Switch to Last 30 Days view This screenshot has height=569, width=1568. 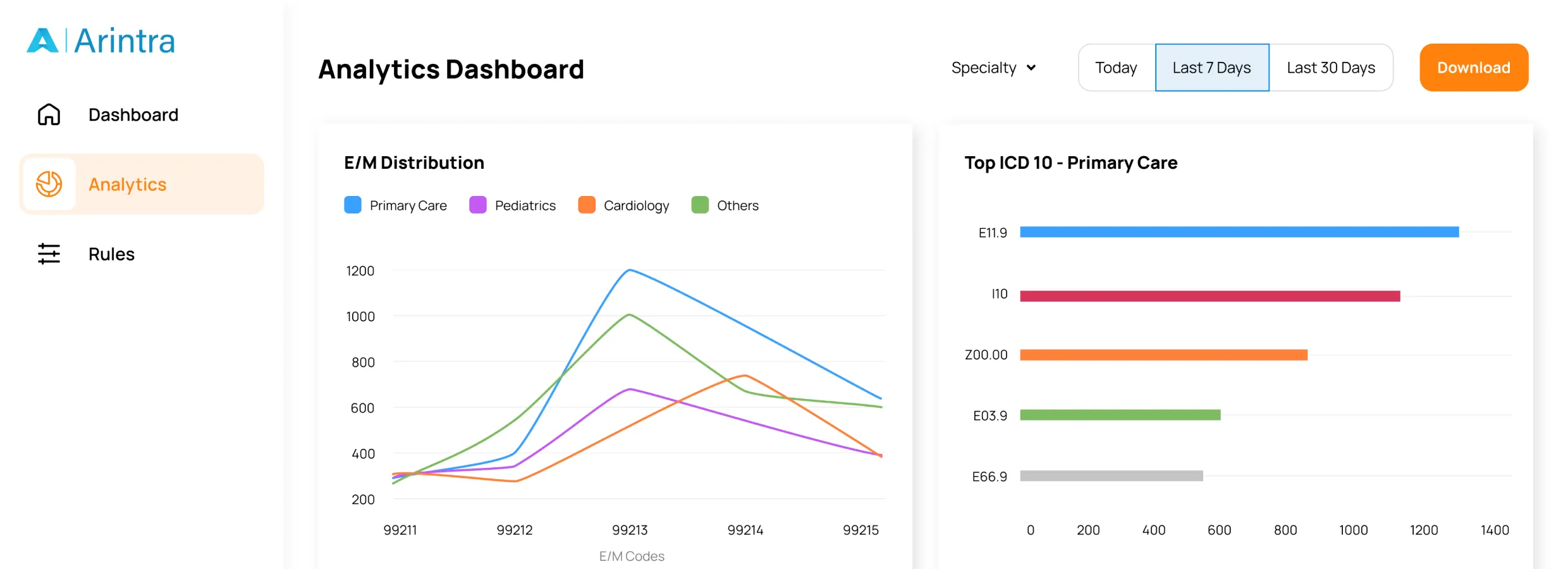[1331, 67]
